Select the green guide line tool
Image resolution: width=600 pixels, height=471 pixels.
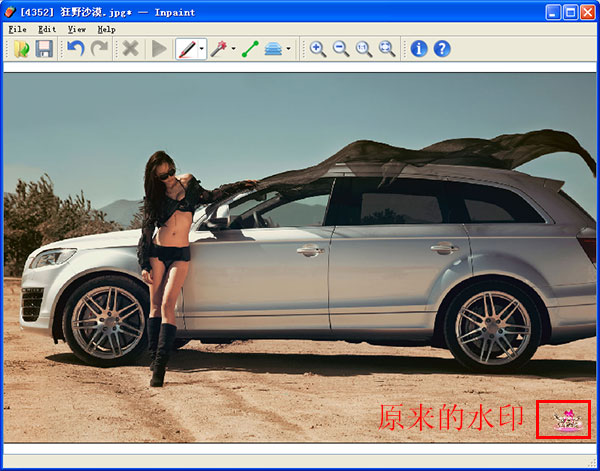pyautogui.click(x=250, y=49)
